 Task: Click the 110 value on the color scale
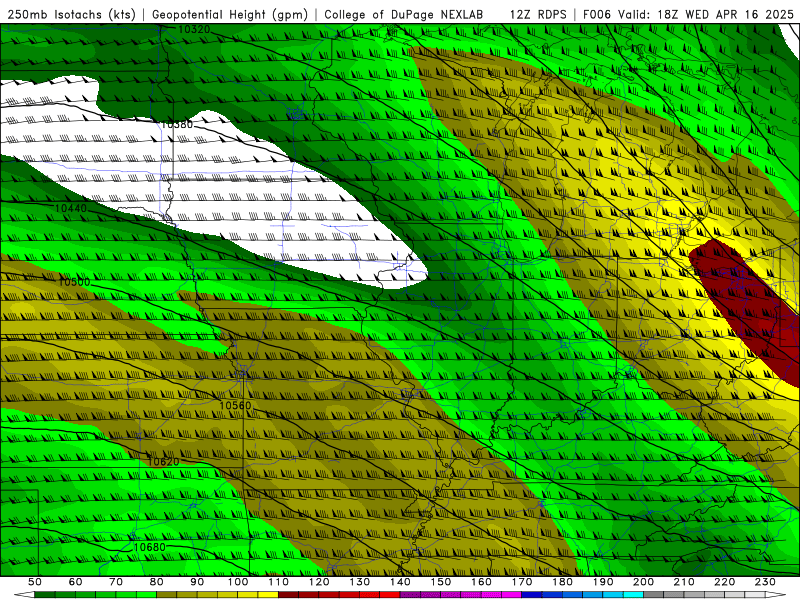(278, 582)
